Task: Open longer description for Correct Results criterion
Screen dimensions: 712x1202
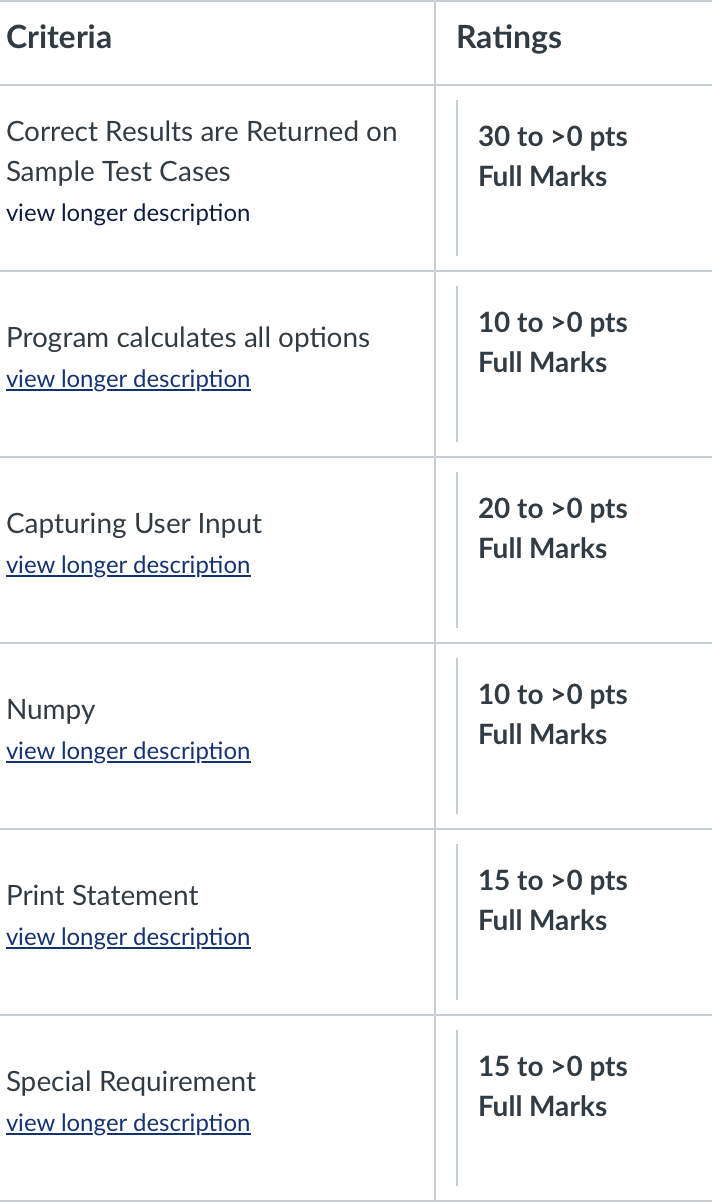Action: pos(128,213)
